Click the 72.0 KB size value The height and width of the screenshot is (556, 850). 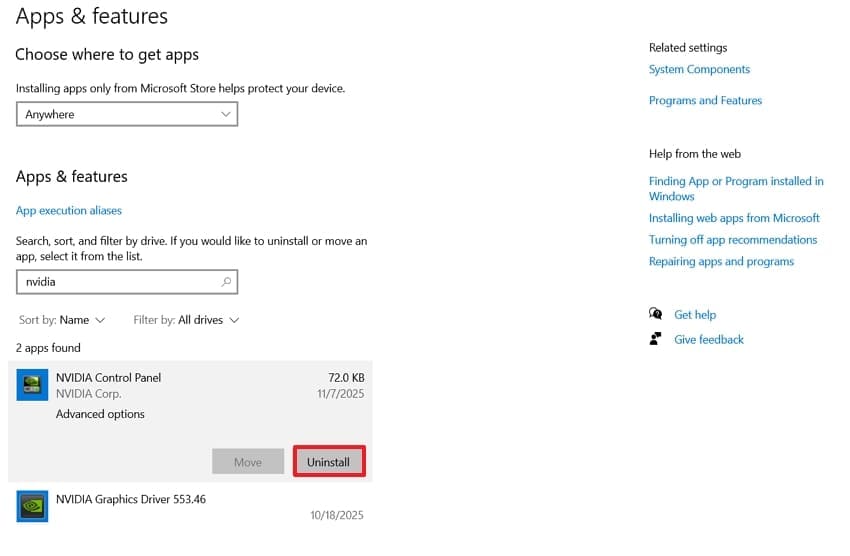[346, 378]
